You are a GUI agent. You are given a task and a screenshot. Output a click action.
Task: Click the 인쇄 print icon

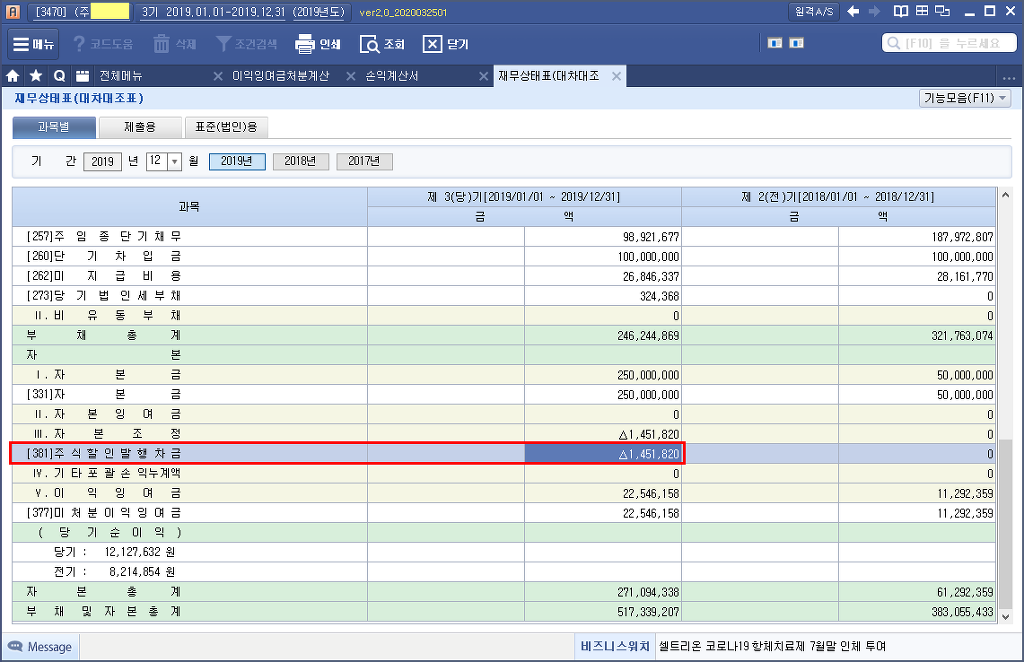click(306, 45)
